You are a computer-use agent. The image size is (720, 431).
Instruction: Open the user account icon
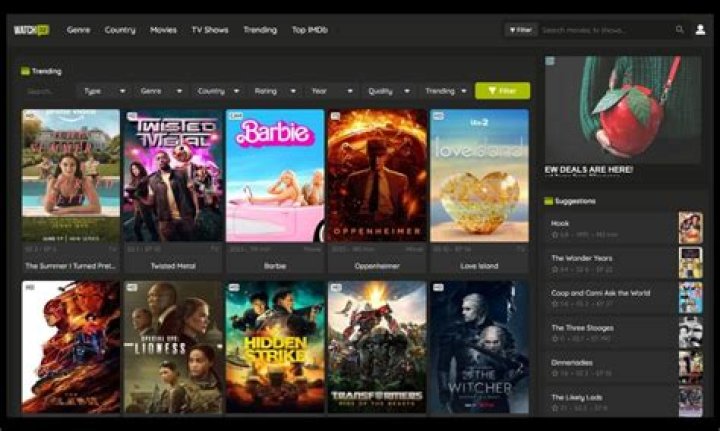700,30
